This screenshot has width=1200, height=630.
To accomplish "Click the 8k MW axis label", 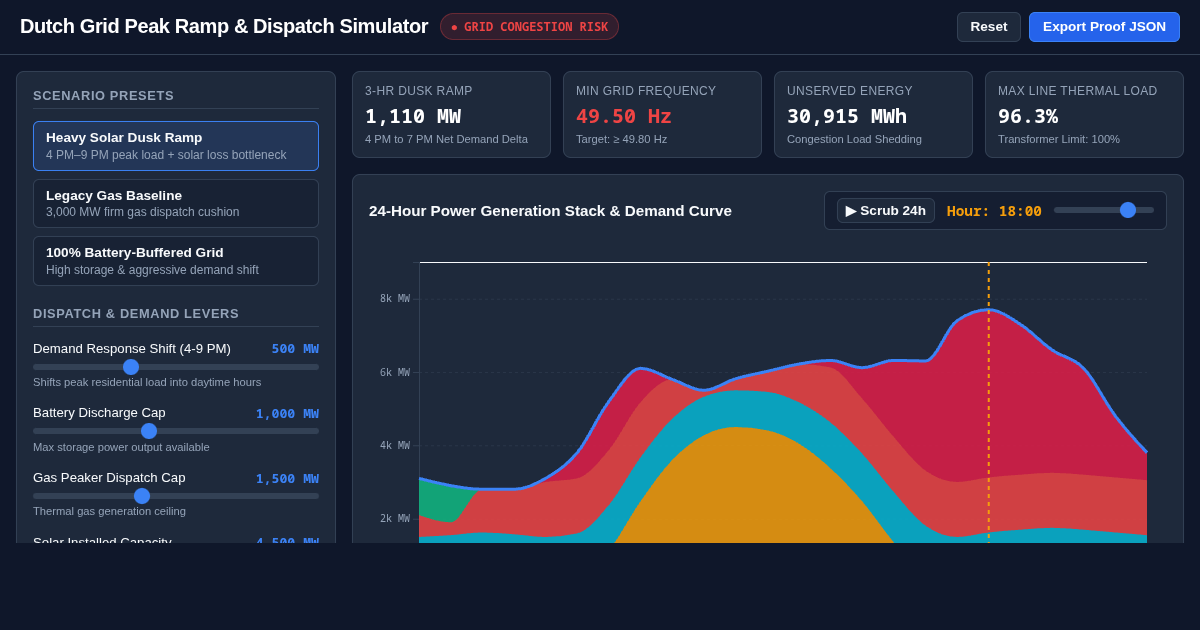I will click(395, 299).
